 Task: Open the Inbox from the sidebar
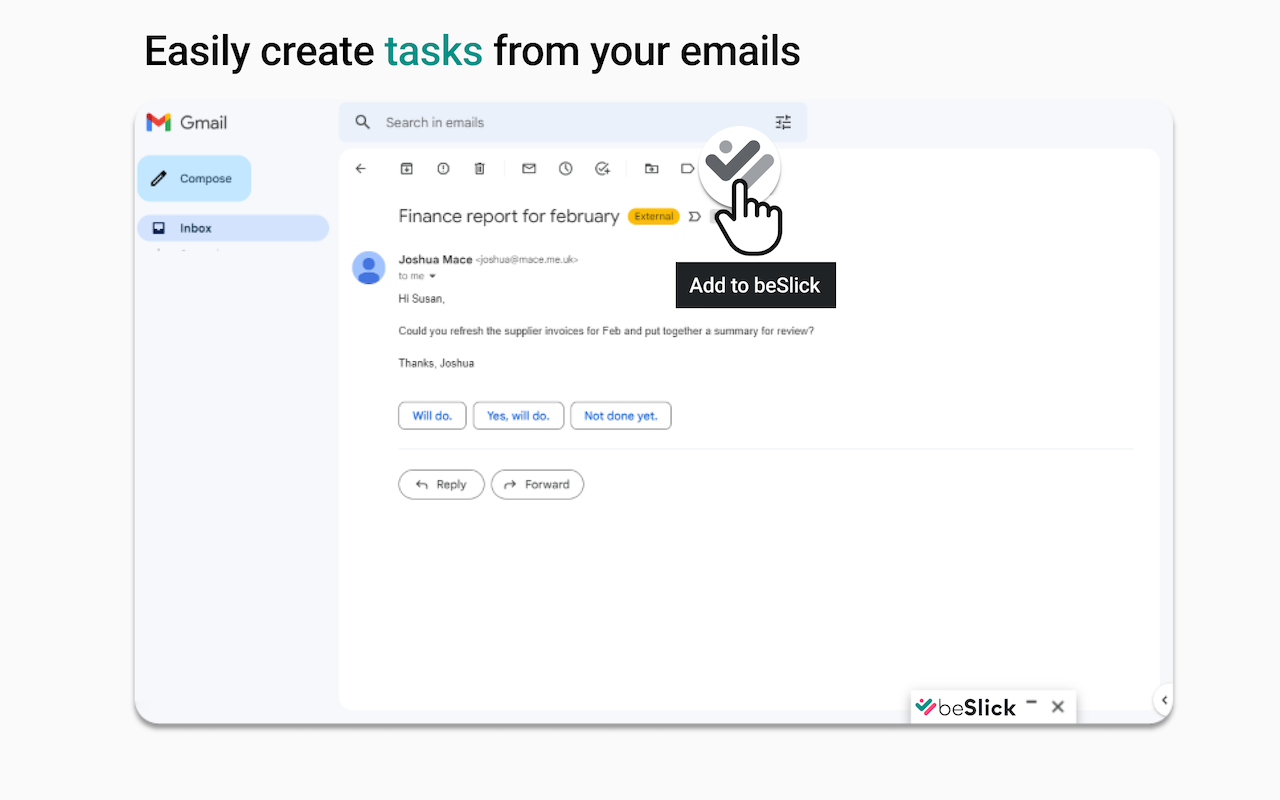[x=197, y=227]
